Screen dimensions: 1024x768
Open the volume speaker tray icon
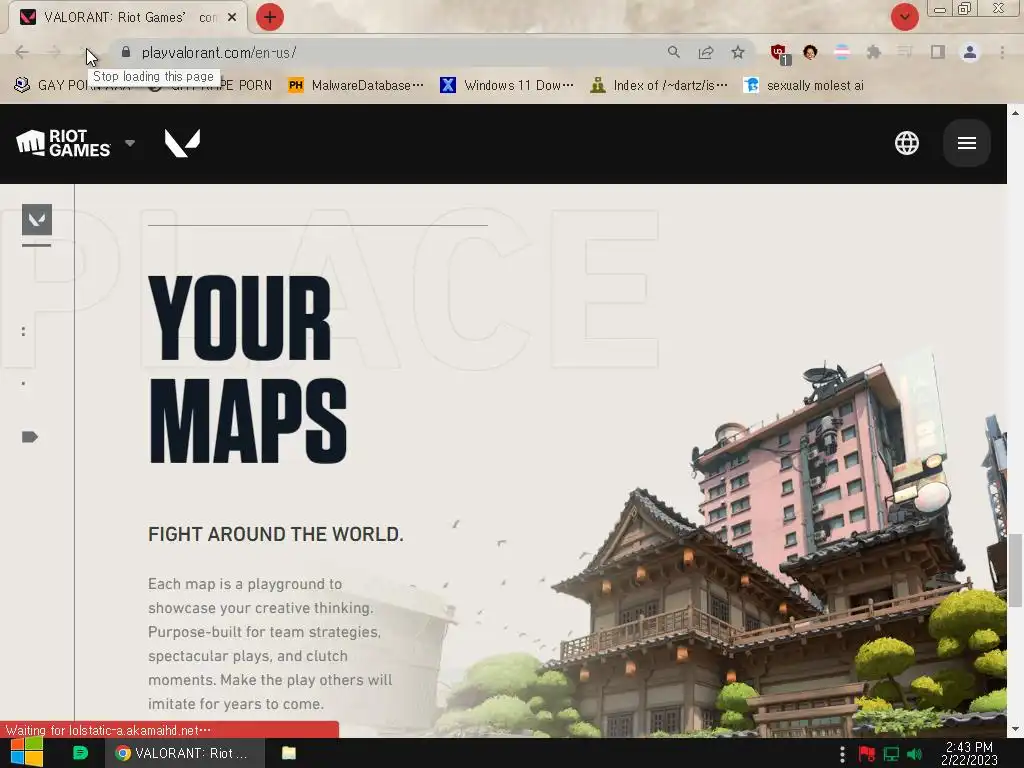pyautogui.click(x=914, y=754)
